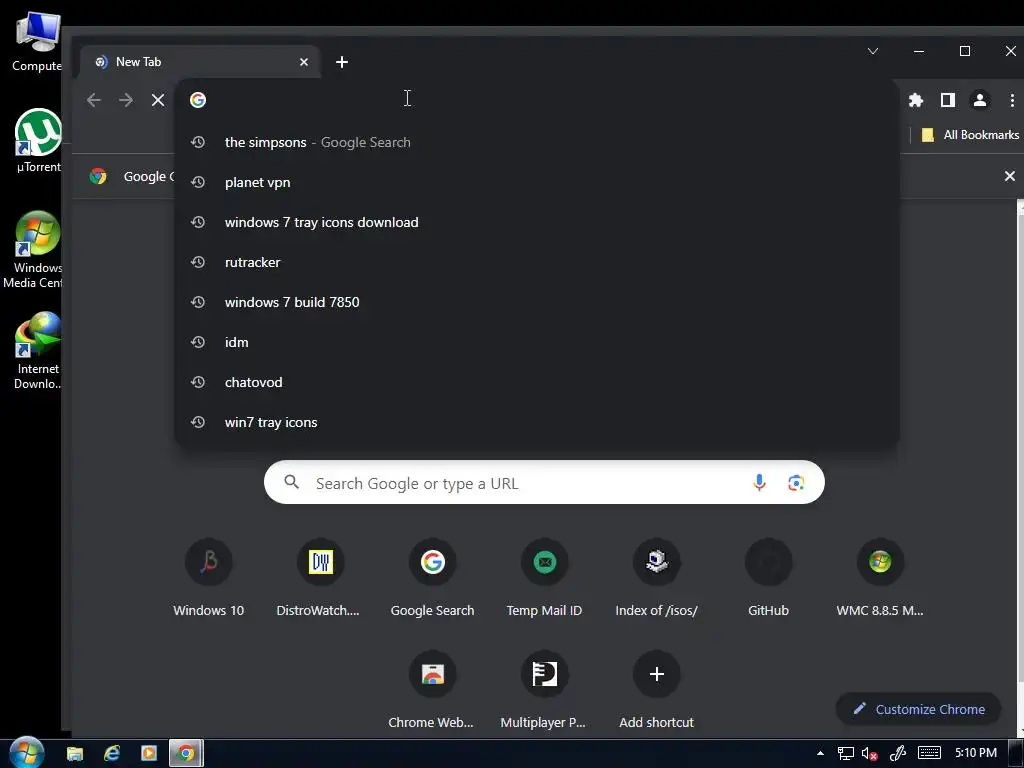Screen dimensions: 1024x768
Task: Open the All Bookmarks folder
Action: pos(970,135)
